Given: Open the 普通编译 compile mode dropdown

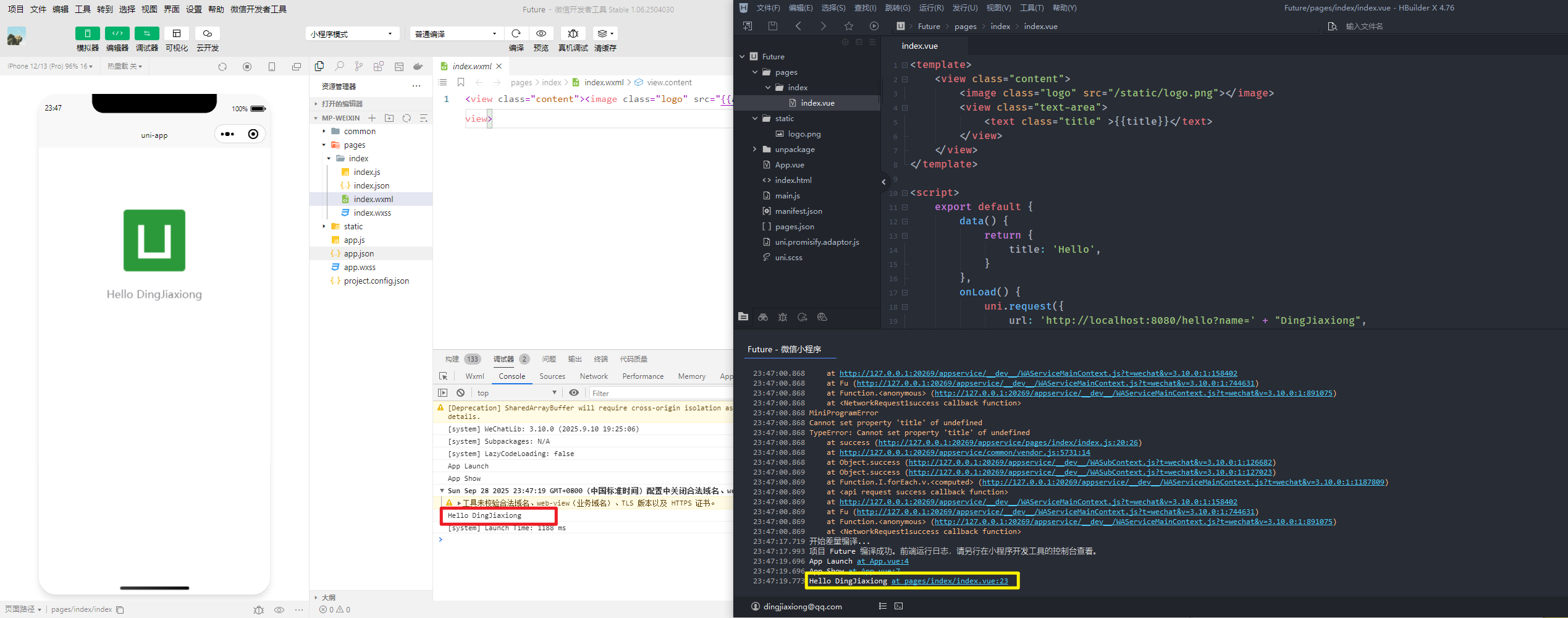Looking at the screenshot, I should pos(457,34).
